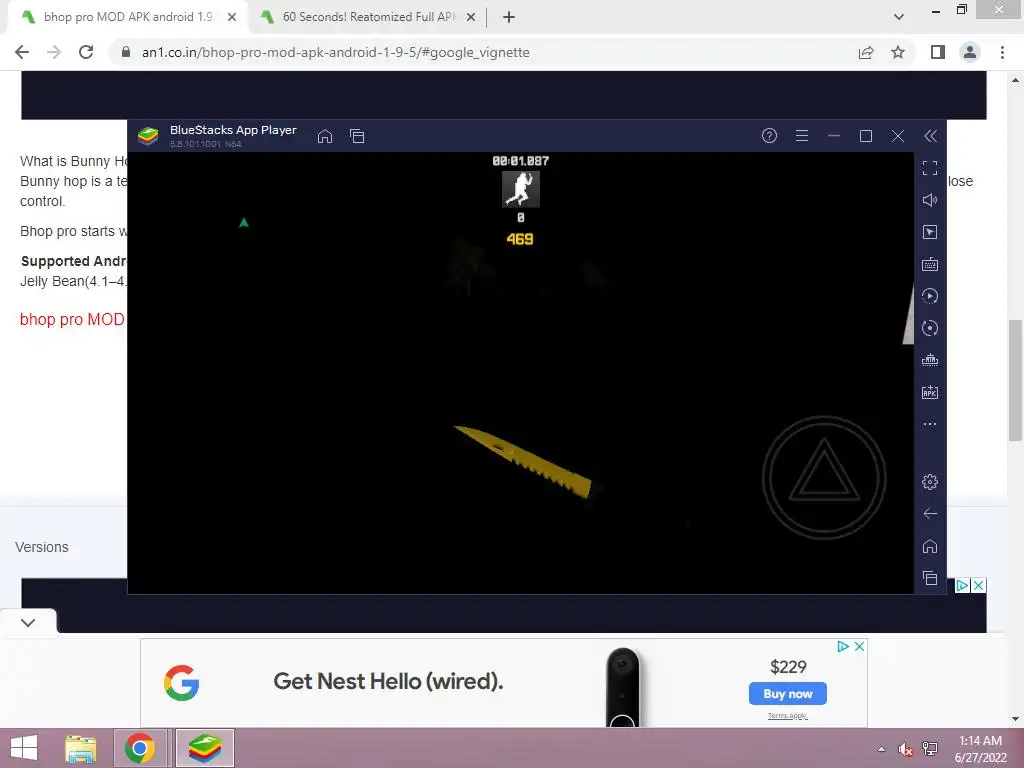Open BlueStacks multi-instance tabs icon in title bar
This screenshot has width=1024, height=768.
pyautogui.click(x=357, y=136)
